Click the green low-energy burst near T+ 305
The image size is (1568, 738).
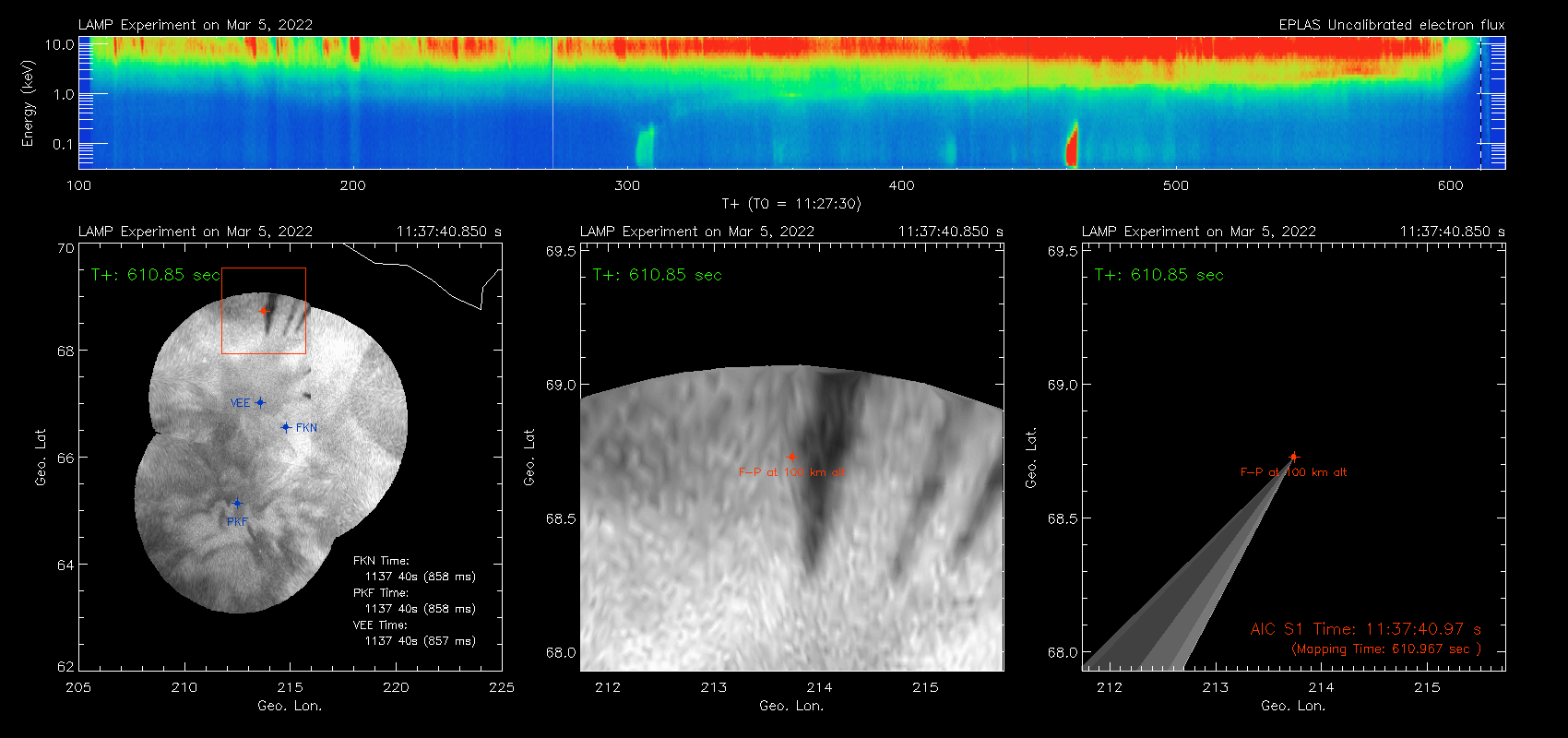point(645,146)
